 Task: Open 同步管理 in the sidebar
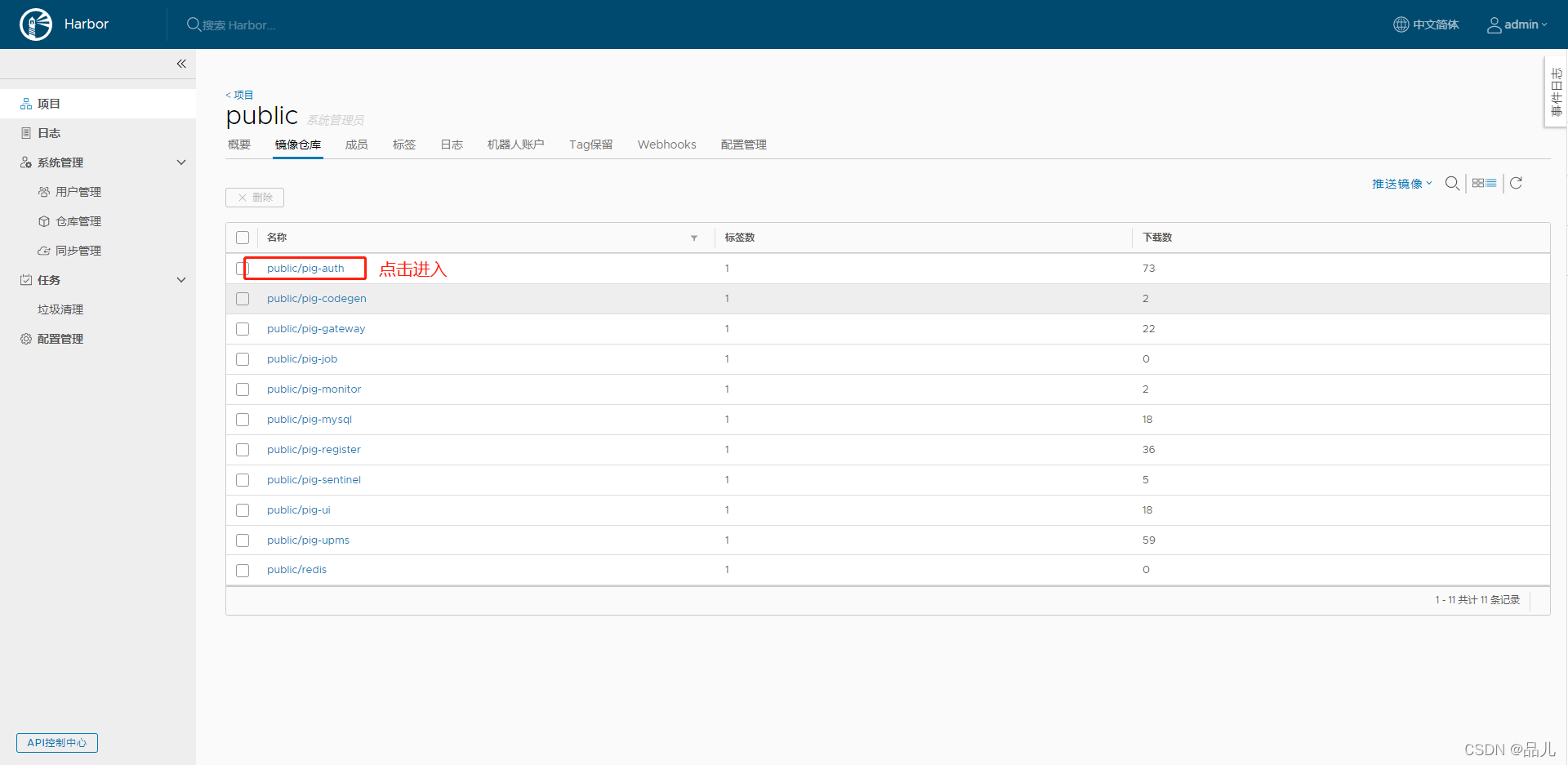point(78,251)
